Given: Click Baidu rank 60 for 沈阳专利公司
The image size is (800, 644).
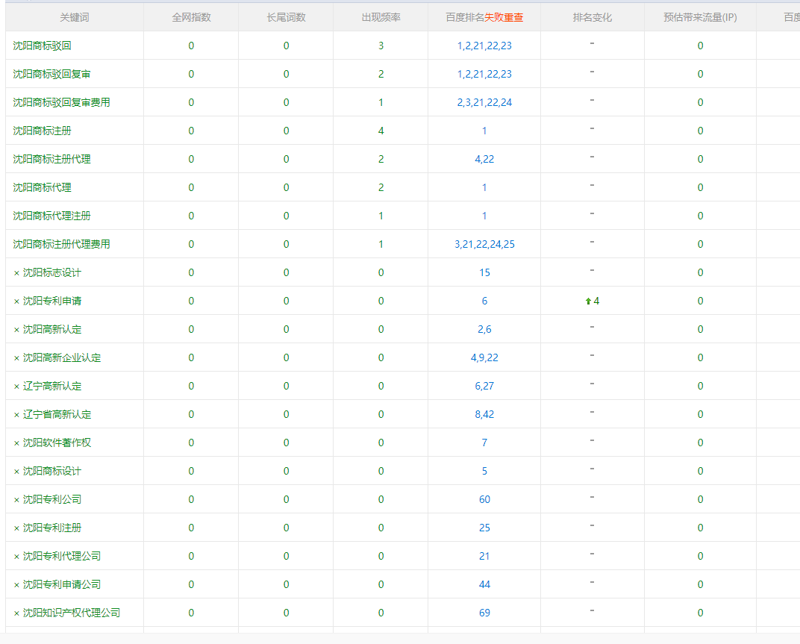Looking at the screenshot, I should [484, 499].
